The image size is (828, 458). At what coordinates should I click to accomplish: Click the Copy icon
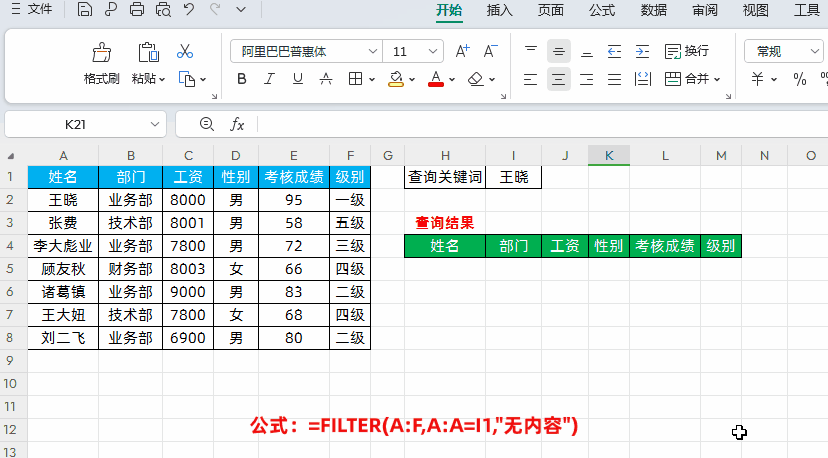(x=187, y=79)
